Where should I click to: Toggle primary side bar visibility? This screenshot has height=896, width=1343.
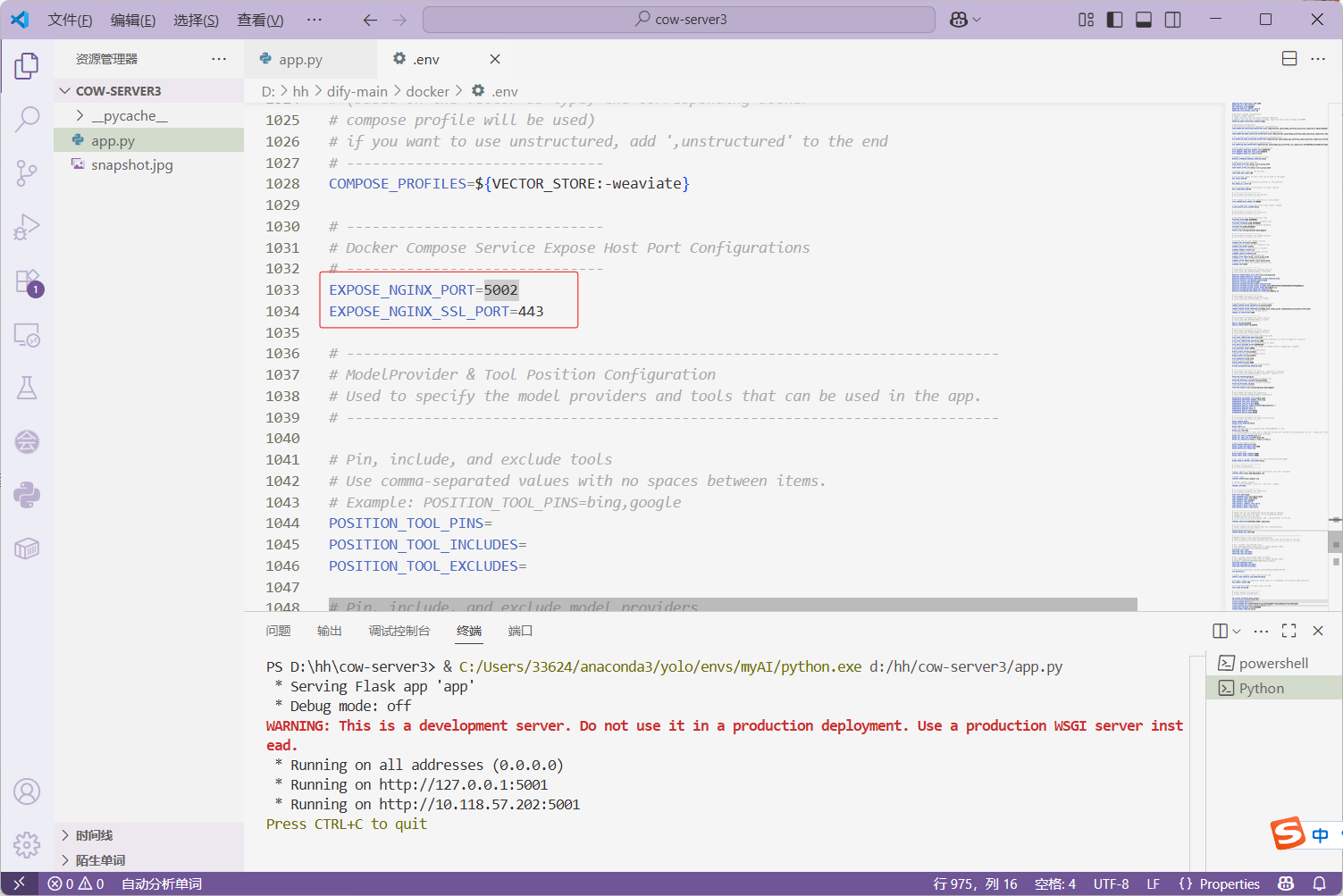[1115, 20]
